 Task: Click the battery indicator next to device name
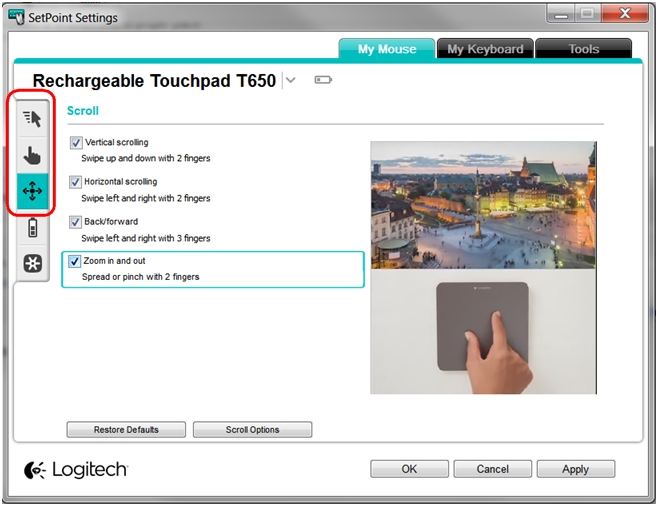click(x=323, y=80)
